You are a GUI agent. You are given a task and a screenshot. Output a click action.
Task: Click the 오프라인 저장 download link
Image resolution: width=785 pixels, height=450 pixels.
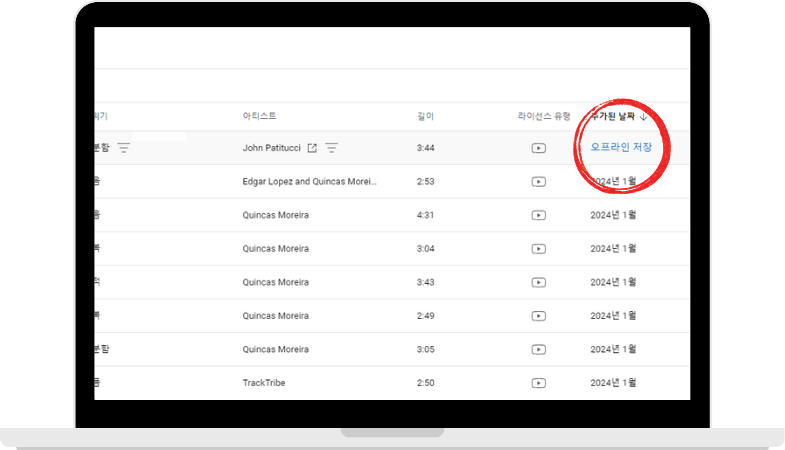pyautogui.click(x=620, y=147)
